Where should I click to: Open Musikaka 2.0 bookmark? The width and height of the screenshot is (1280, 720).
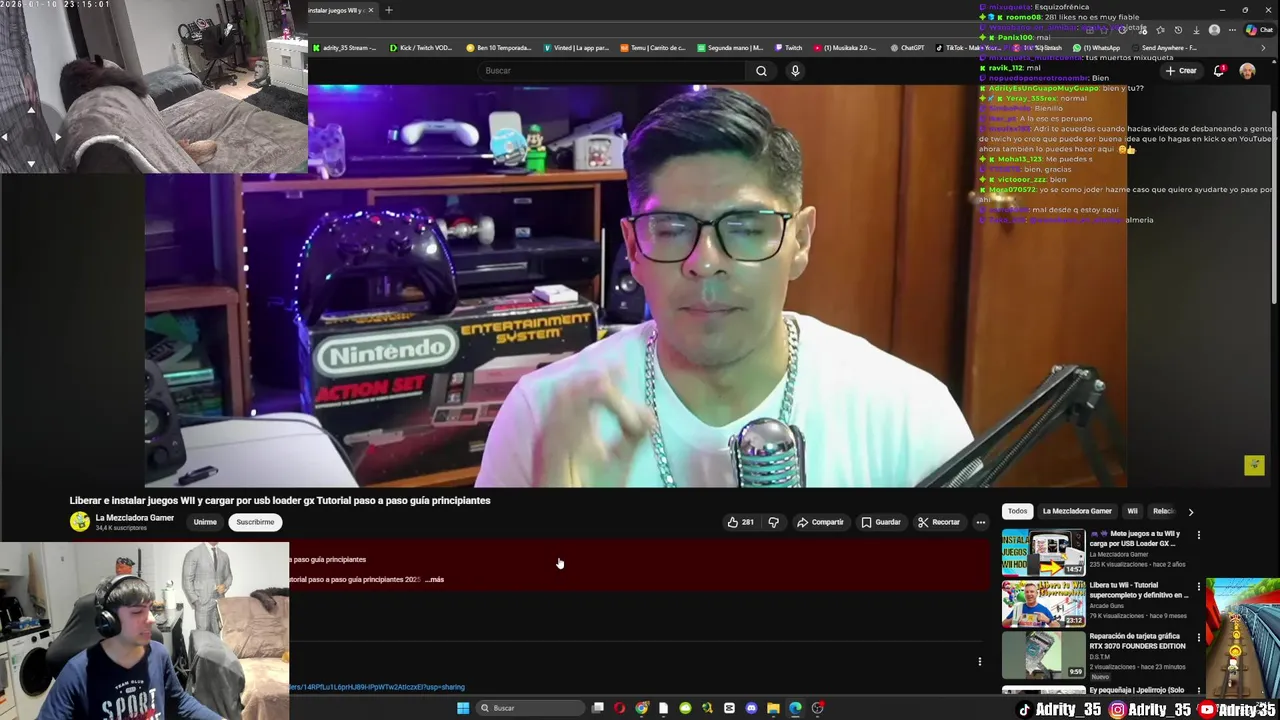coord(845,48)
